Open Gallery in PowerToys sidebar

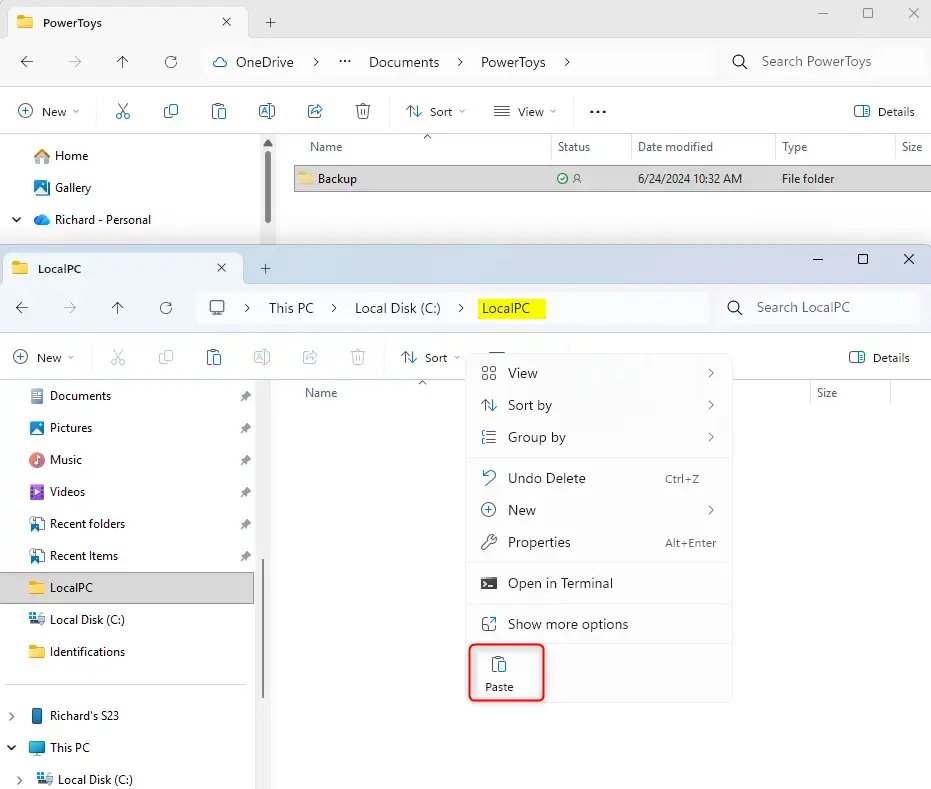(x=62, y=188)
